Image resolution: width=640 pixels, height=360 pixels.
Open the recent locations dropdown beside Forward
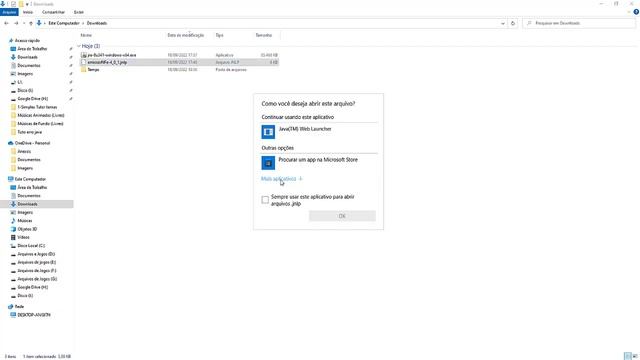[x=24, y=23]
